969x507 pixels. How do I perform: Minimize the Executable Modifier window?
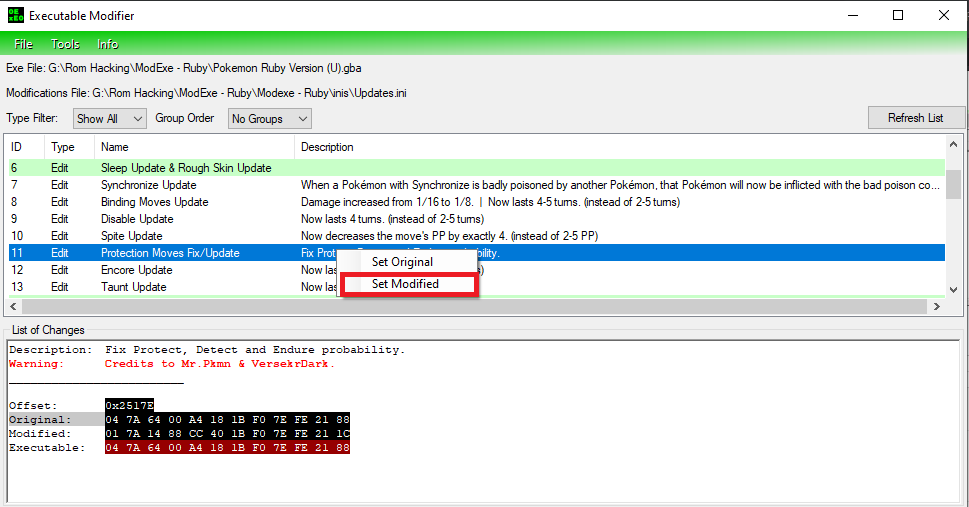point(852,15)
